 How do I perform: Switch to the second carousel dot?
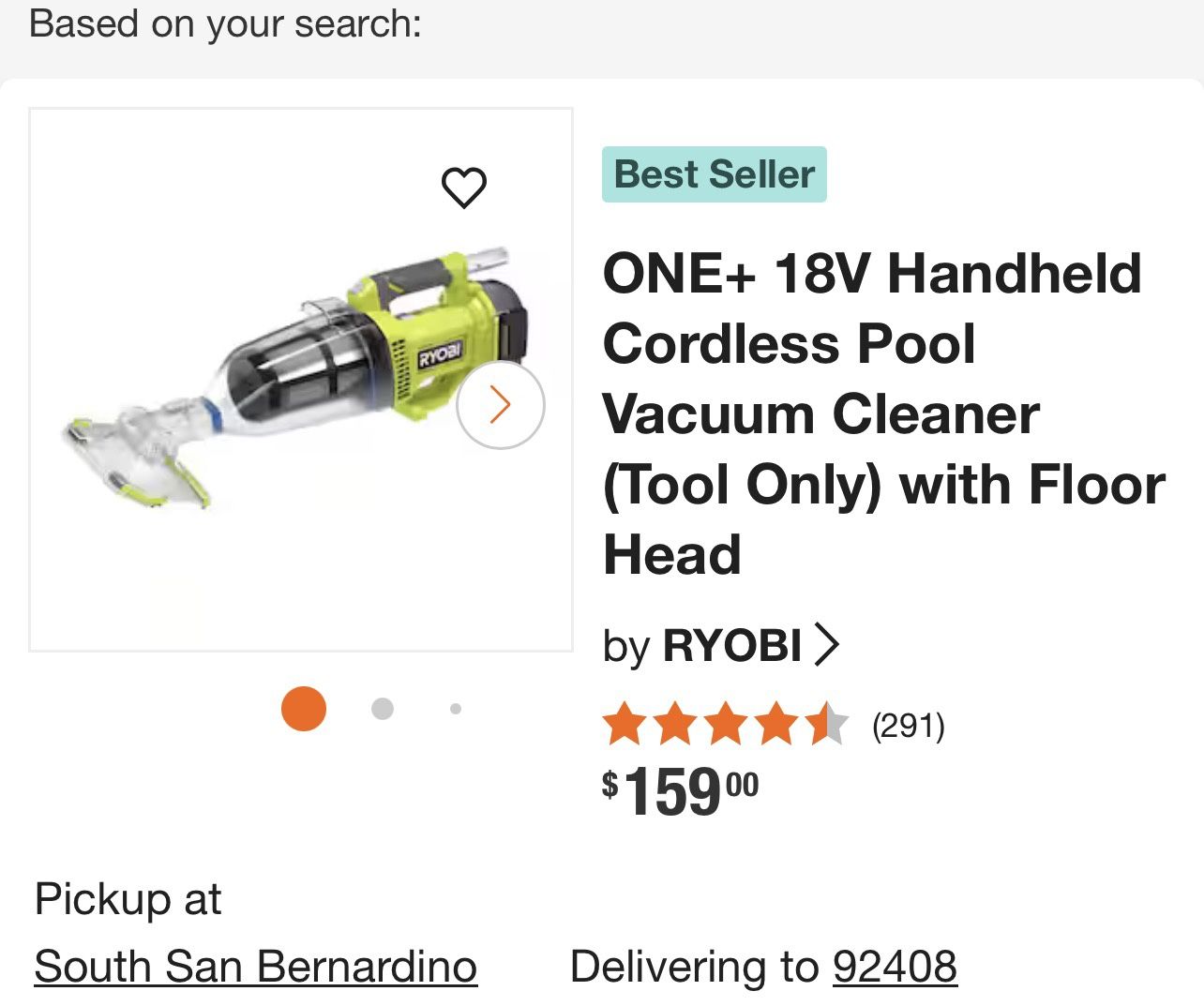click(382, 709)
